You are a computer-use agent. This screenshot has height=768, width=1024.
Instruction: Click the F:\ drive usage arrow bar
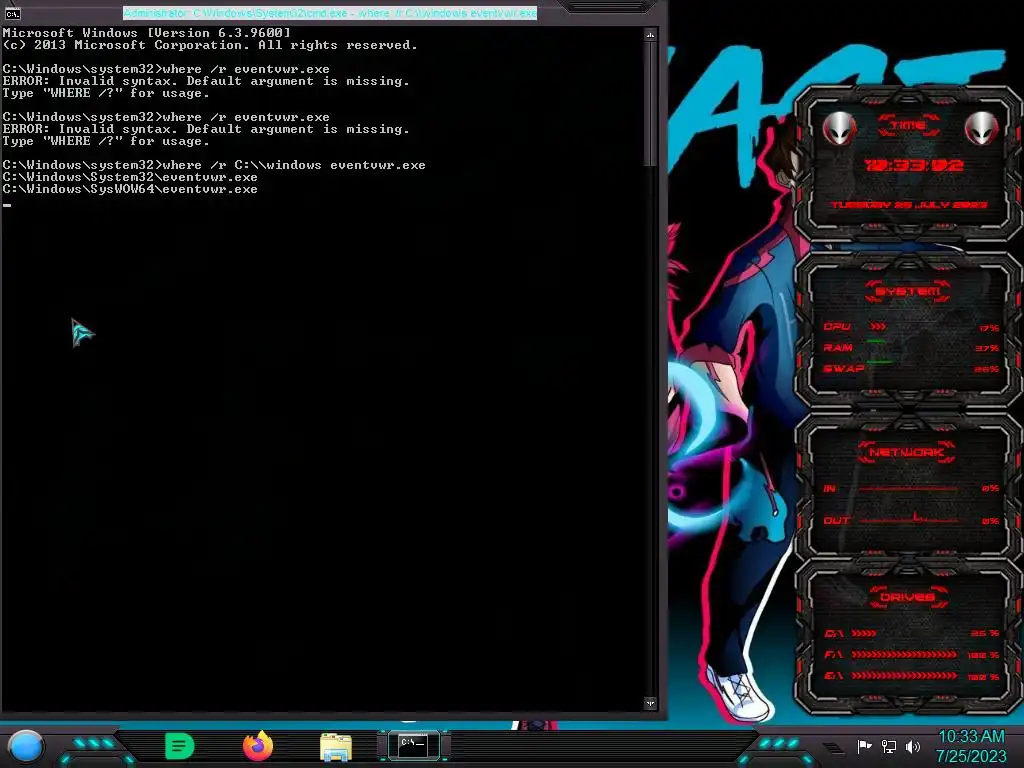click(x=904, y=654)
